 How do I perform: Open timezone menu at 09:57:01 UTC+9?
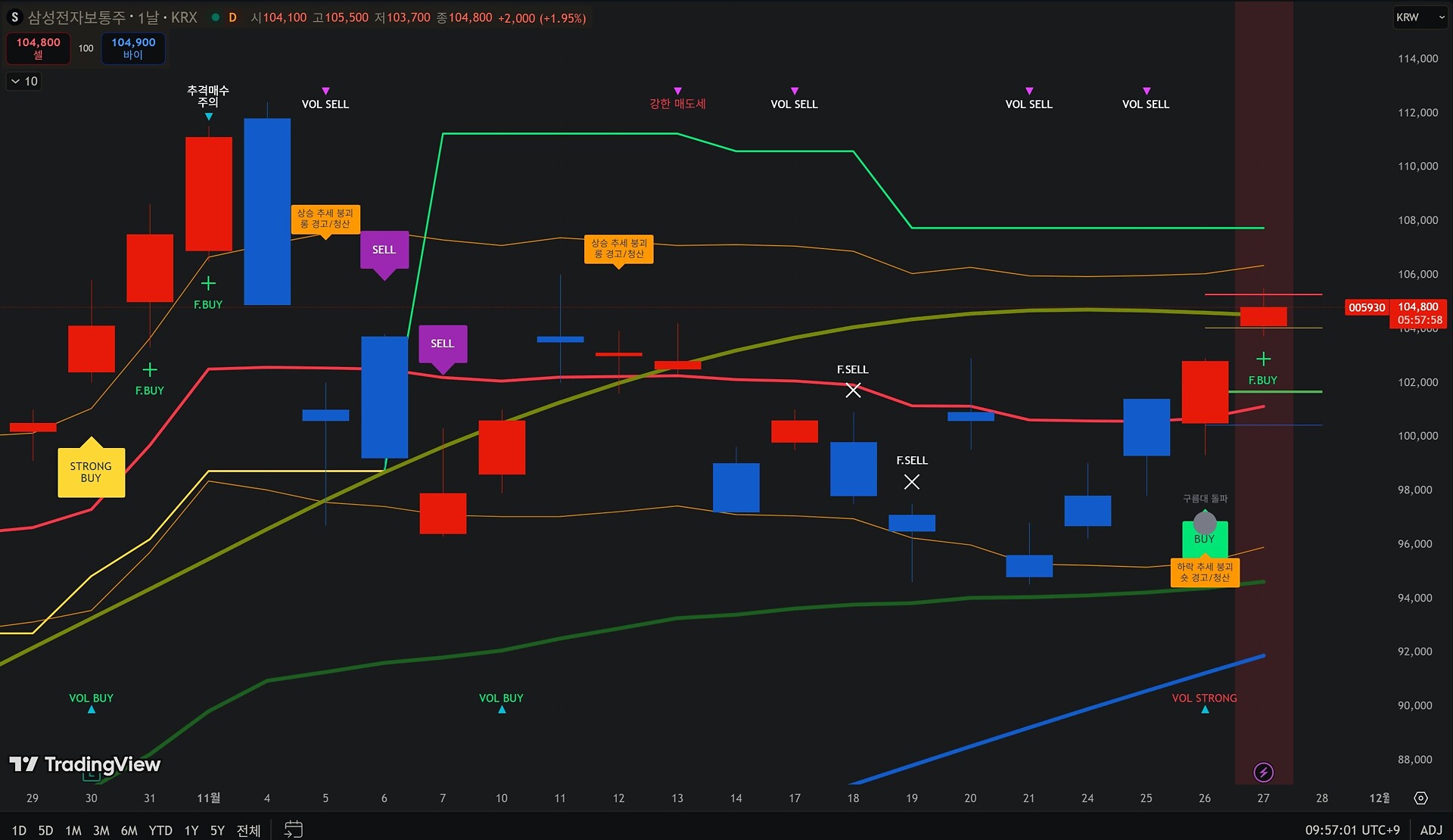tap(1352, 830)
